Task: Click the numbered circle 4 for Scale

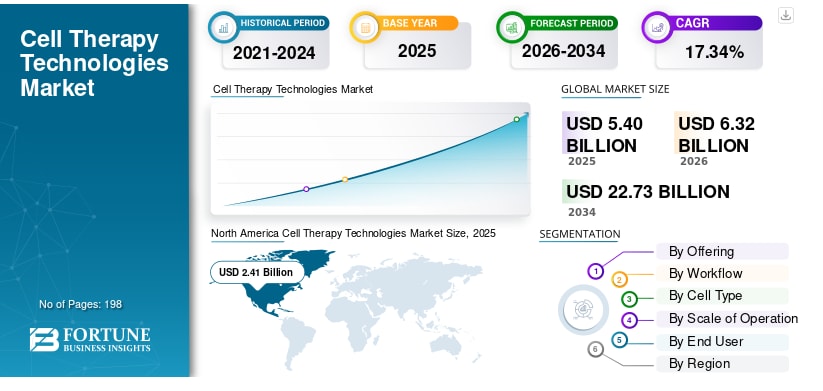Action: click(629, 320)
